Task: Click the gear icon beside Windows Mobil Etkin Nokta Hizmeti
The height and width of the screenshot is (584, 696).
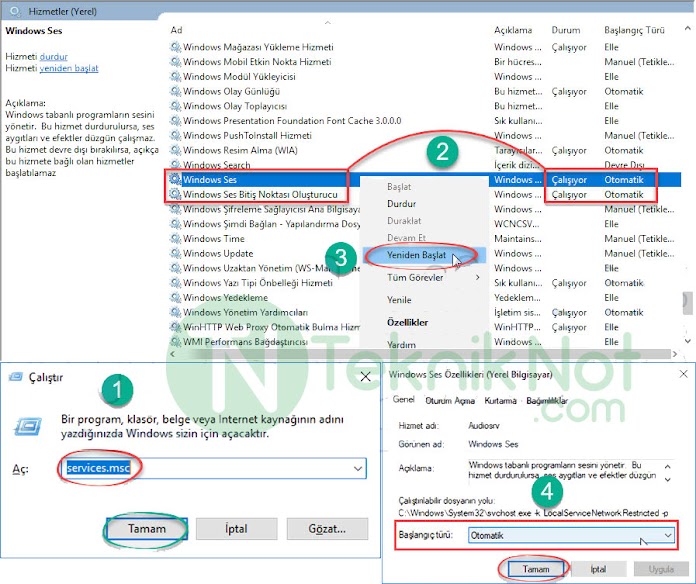Action: [176, 61]
